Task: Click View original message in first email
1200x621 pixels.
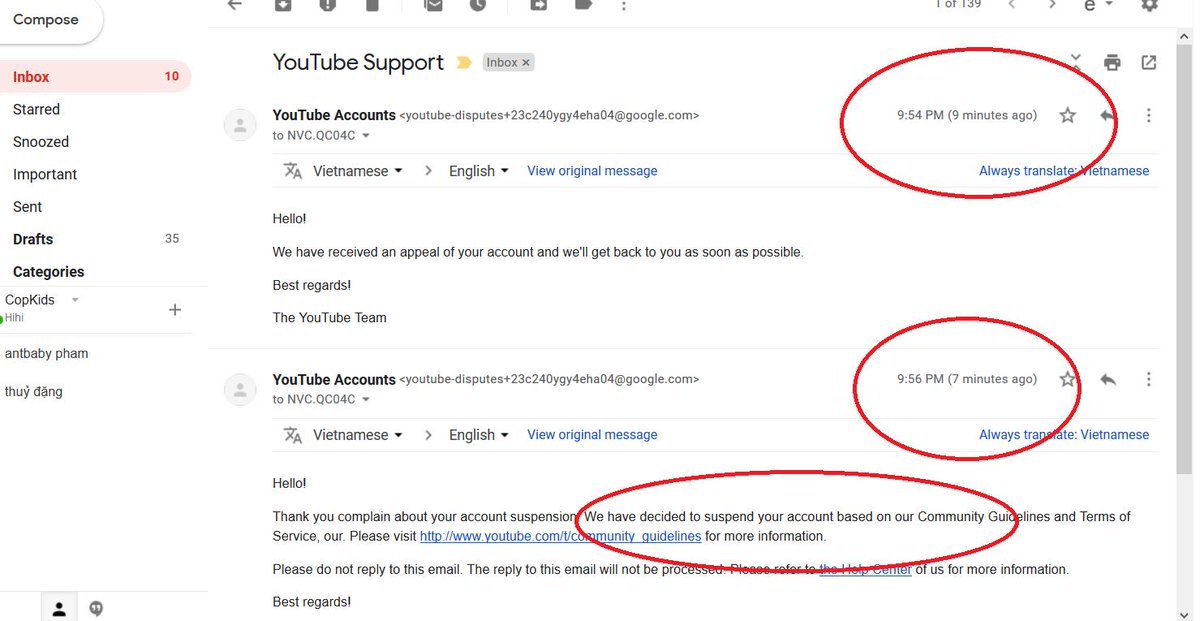Action: [592, 171]
